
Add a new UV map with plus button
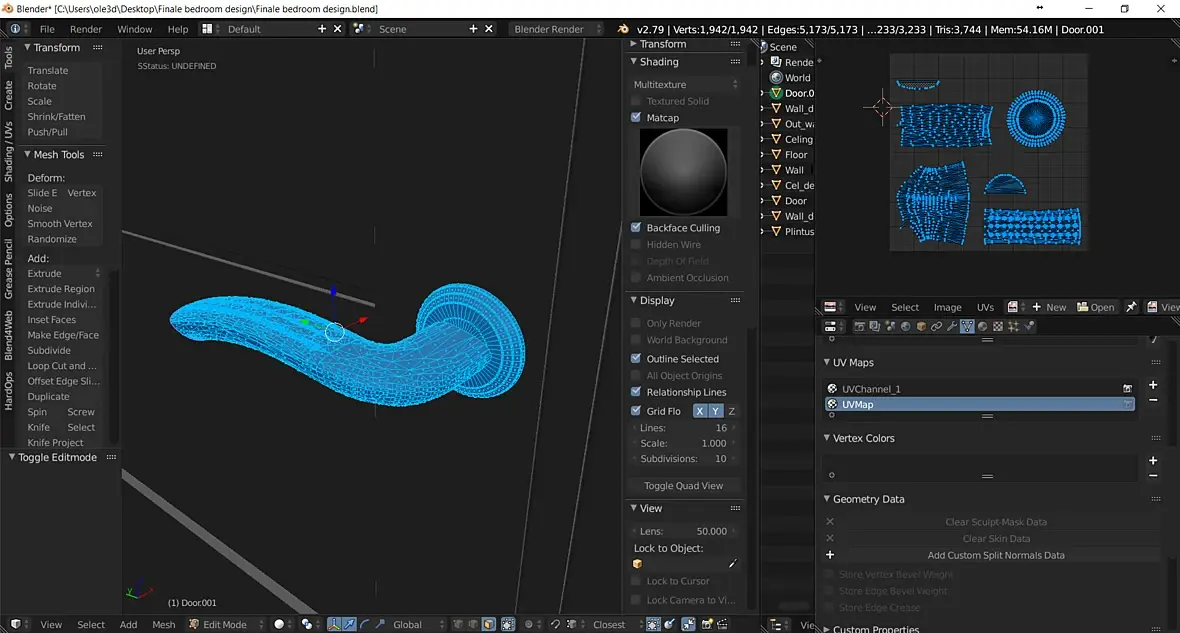[1153, 384]
